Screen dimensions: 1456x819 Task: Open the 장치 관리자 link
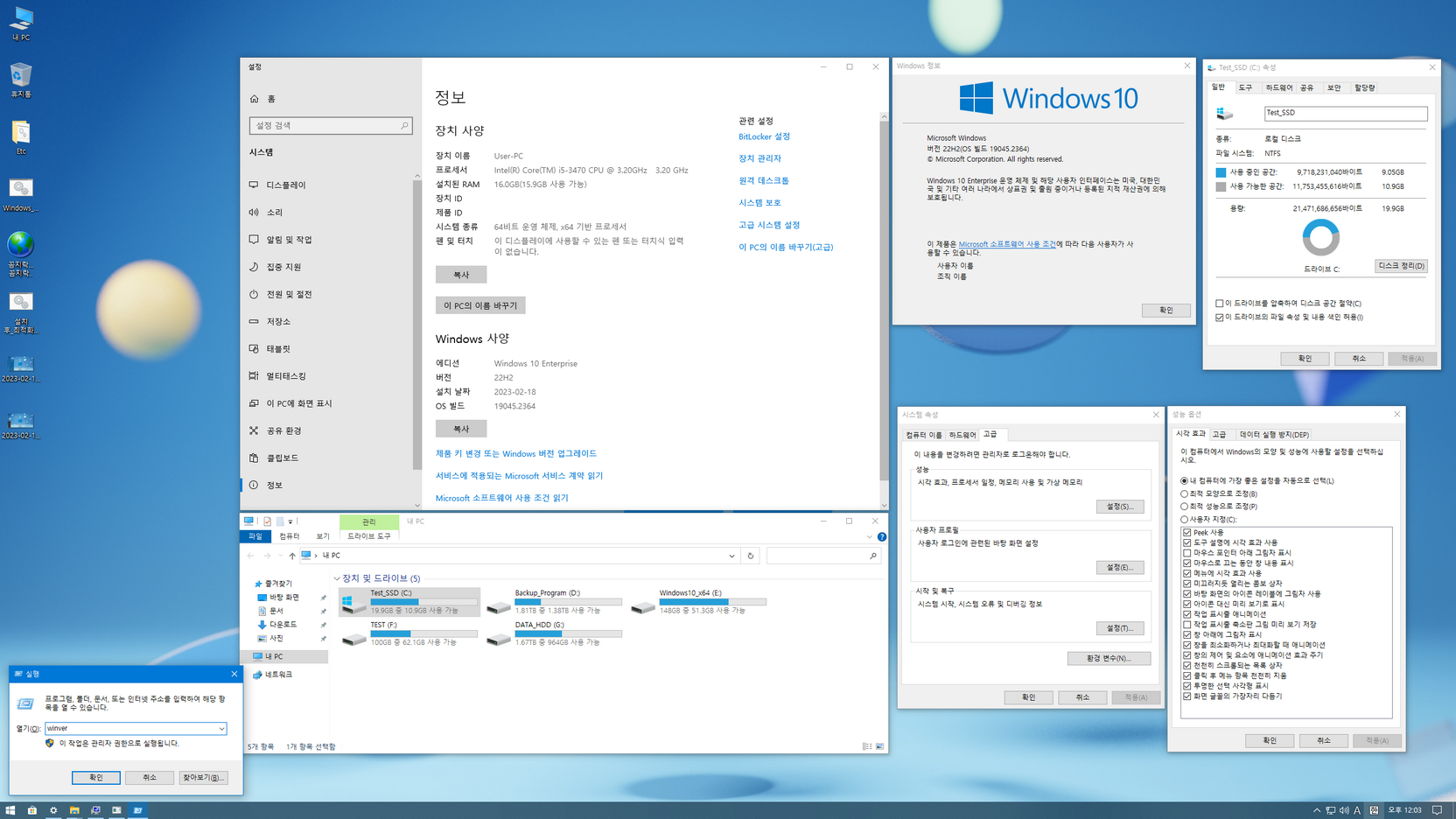click(x=759, y=158)
